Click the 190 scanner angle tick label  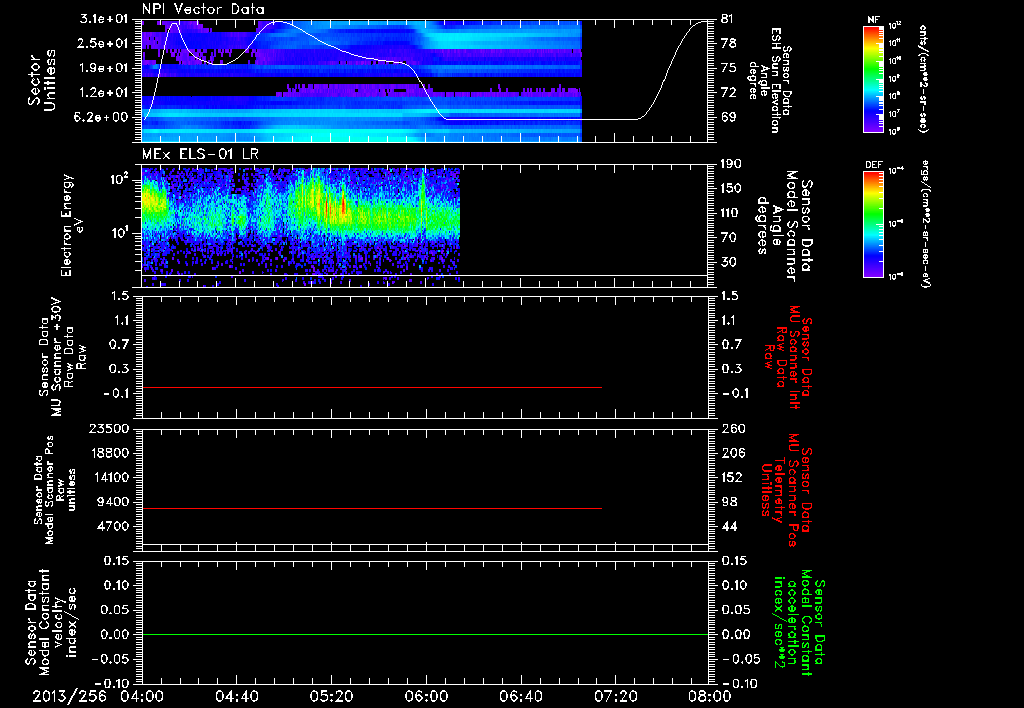pyautogui.click(x=731, y=164)
